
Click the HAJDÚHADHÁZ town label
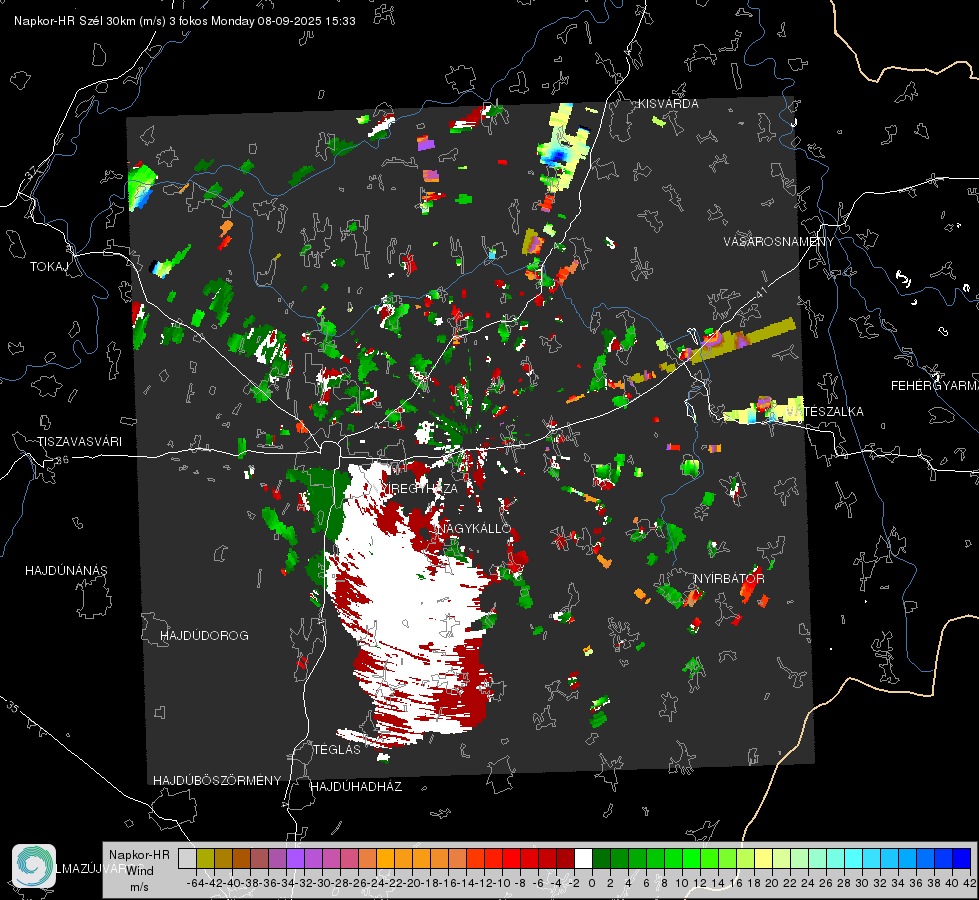tap(356, 786)
